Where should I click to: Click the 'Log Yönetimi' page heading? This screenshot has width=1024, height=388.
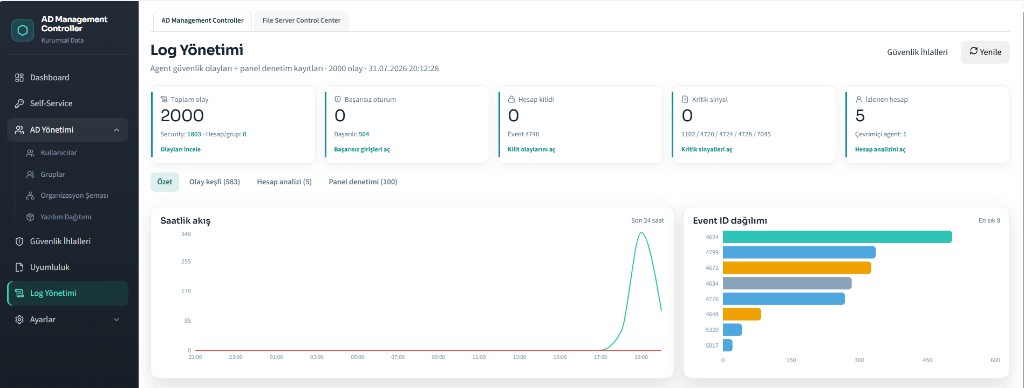[197, 50]
